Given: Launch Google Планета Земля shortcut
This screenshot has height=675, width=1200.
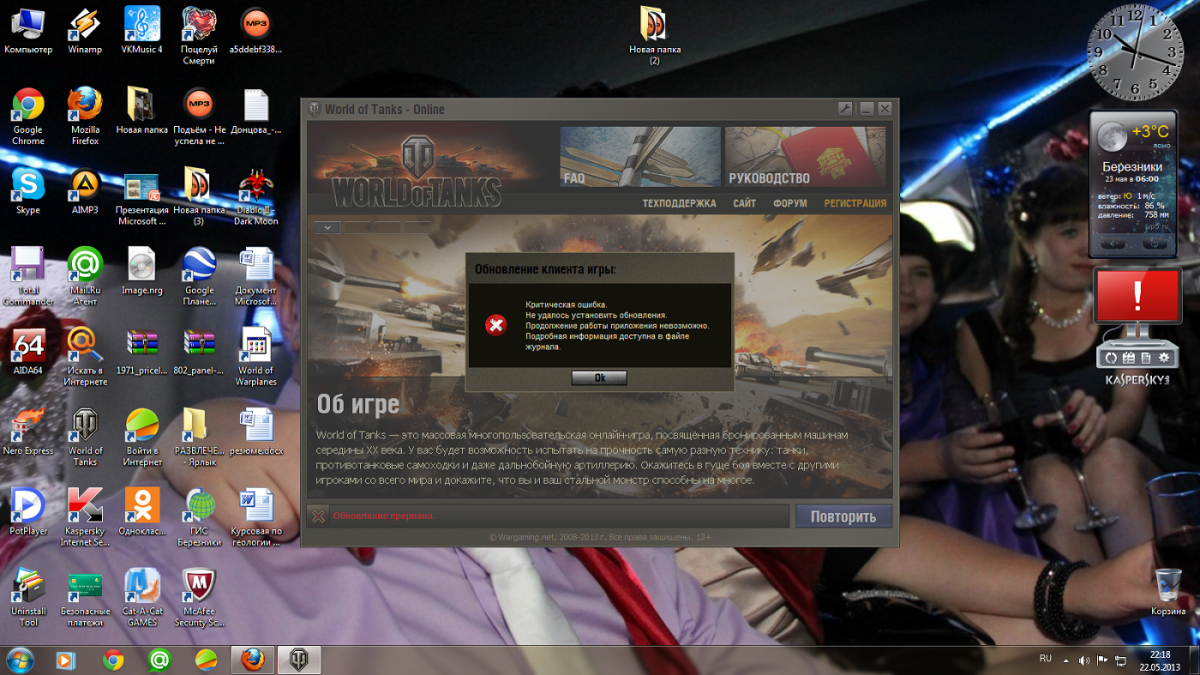Looking at the screenshot, I should click(x=199, y=277).
